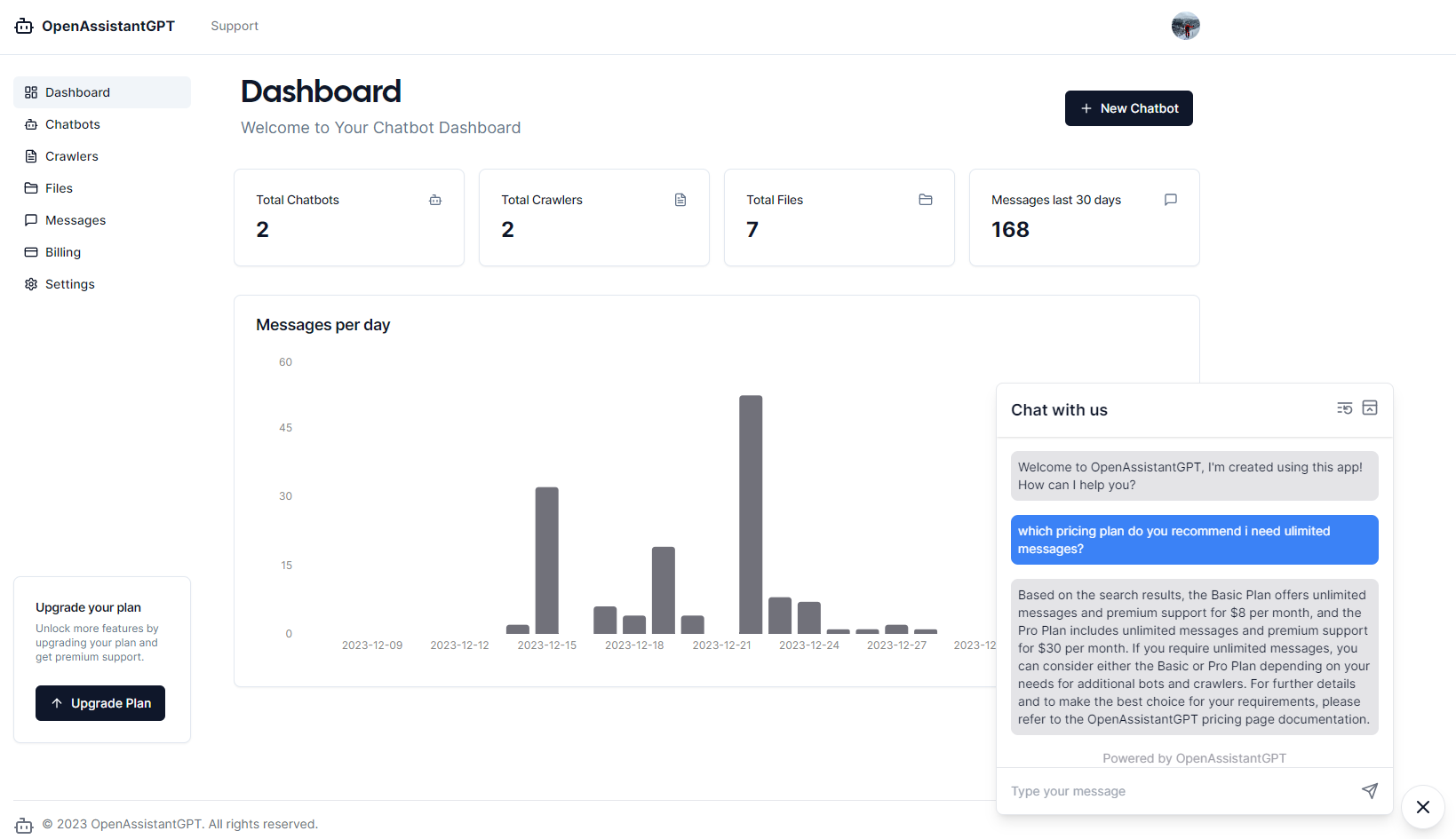The height and width of the screenshot is (839, 1456).
Task: Click the Upgrade Plan button
Action: pos(100,703)
